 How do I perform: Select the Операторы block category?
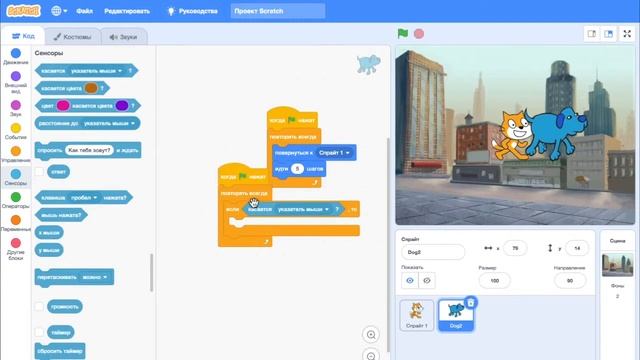(x=16, y=200)
